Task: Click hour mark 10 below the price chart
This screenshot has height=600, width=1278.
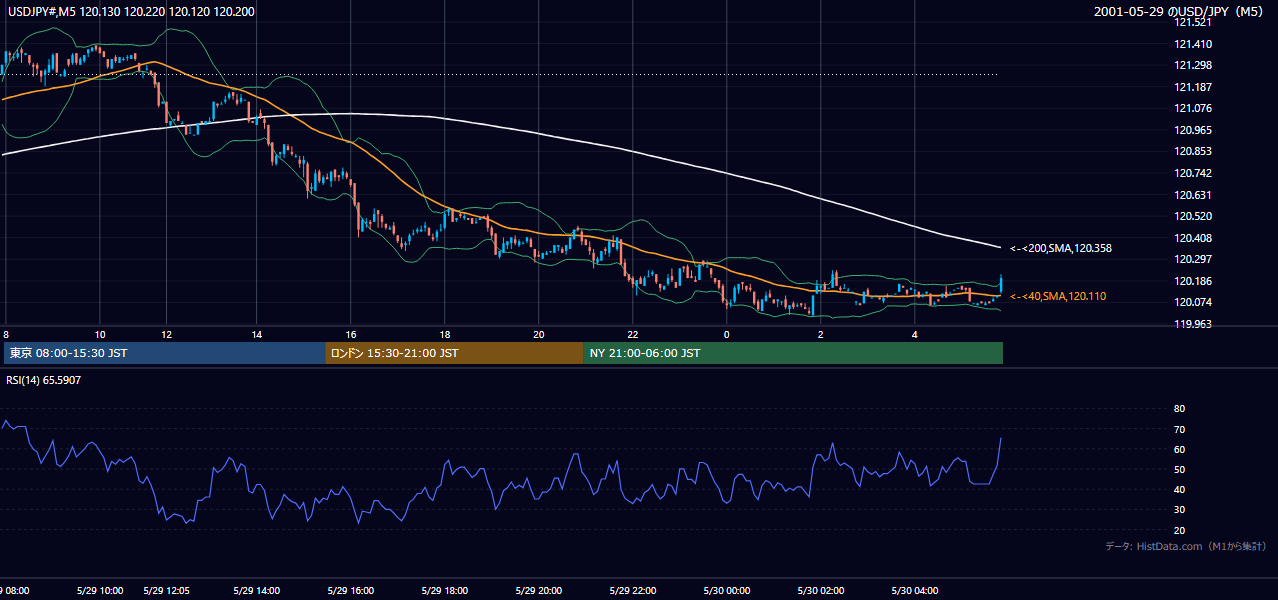Action: click(100, 334)
